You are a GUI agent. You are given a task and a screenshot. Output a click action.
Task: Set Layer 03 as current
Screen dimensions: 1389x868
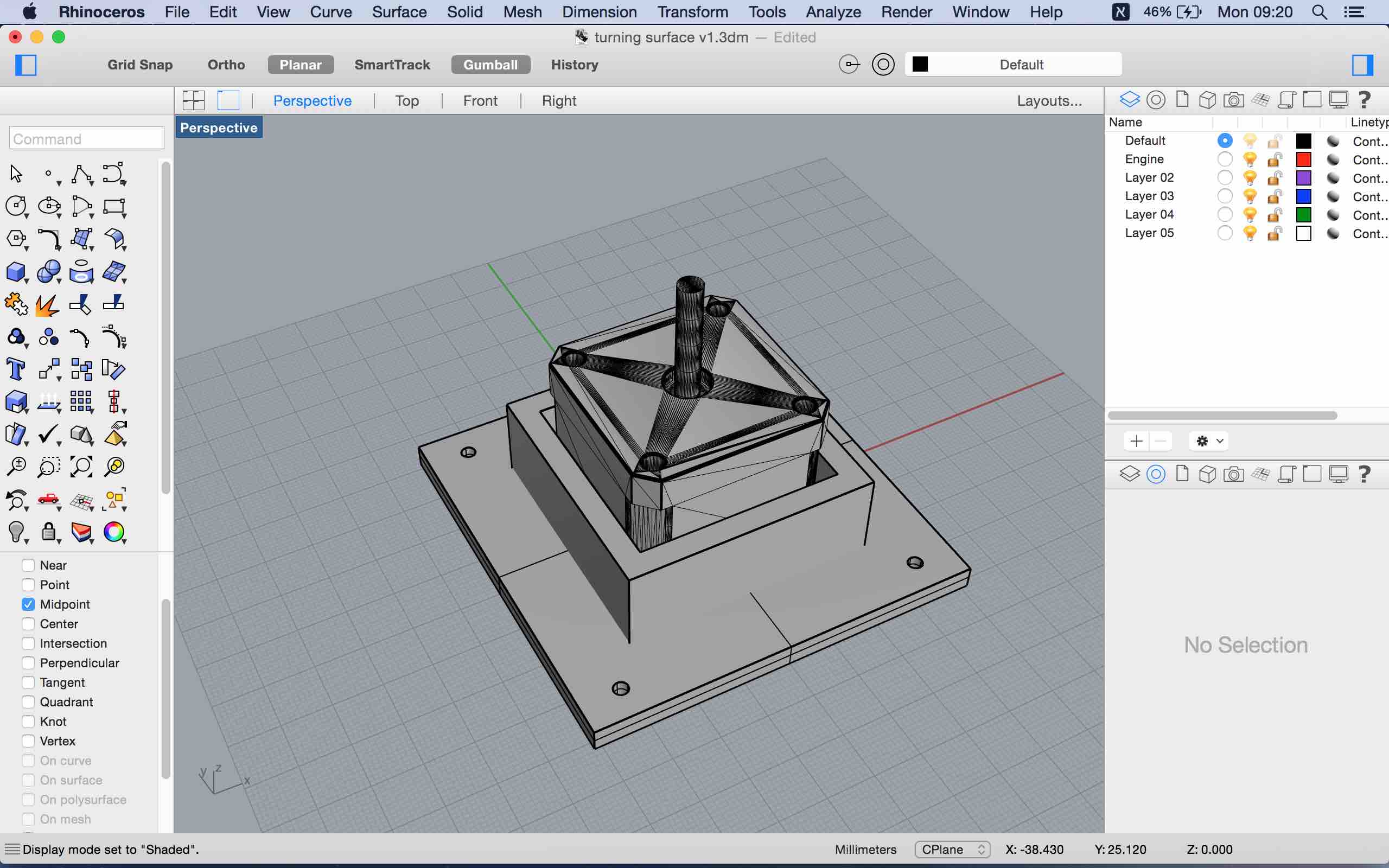[1224, 196]
